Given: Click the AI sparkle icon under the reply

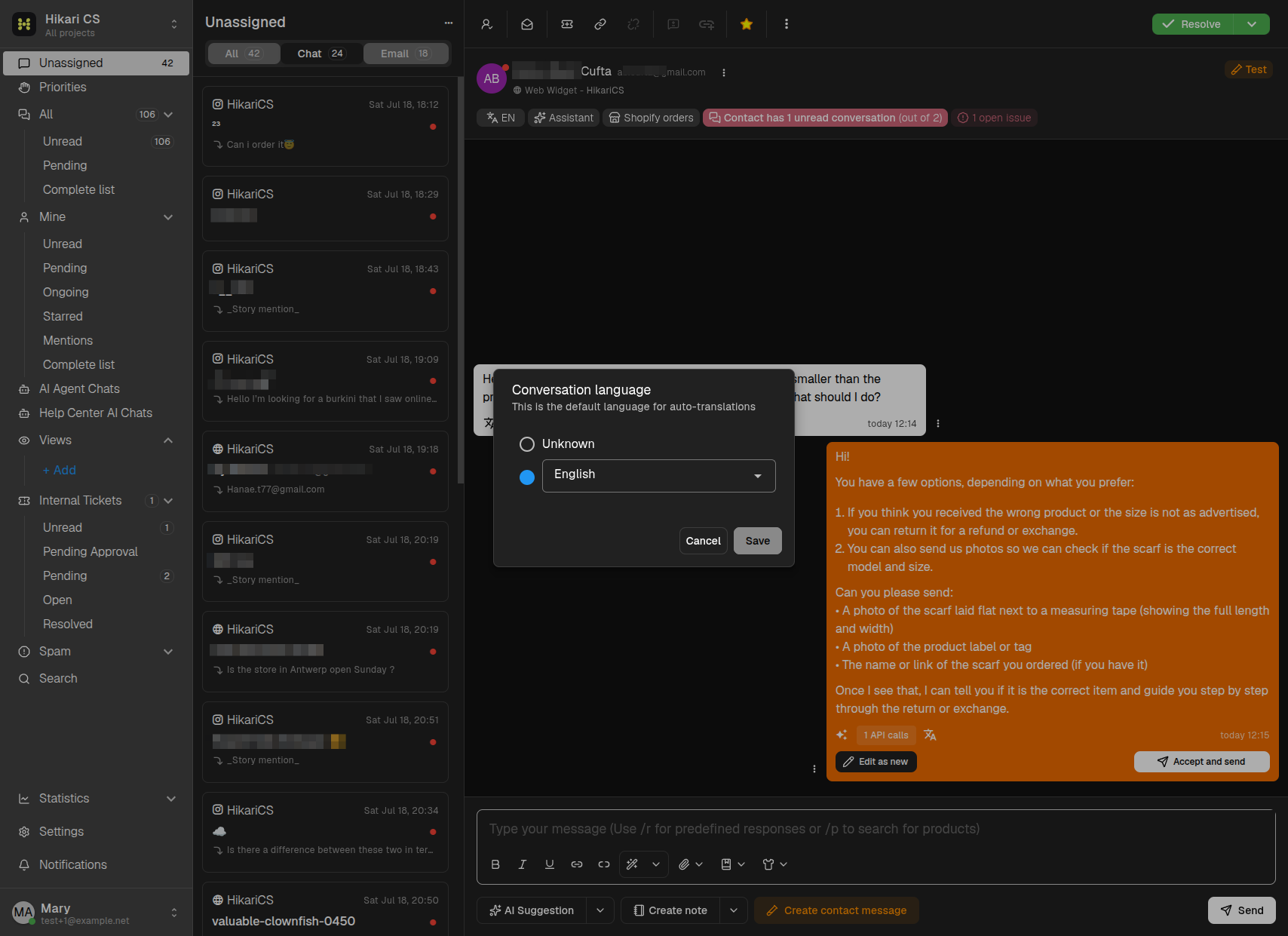Looking at the screenshot, I should click(x=842, y=735).
